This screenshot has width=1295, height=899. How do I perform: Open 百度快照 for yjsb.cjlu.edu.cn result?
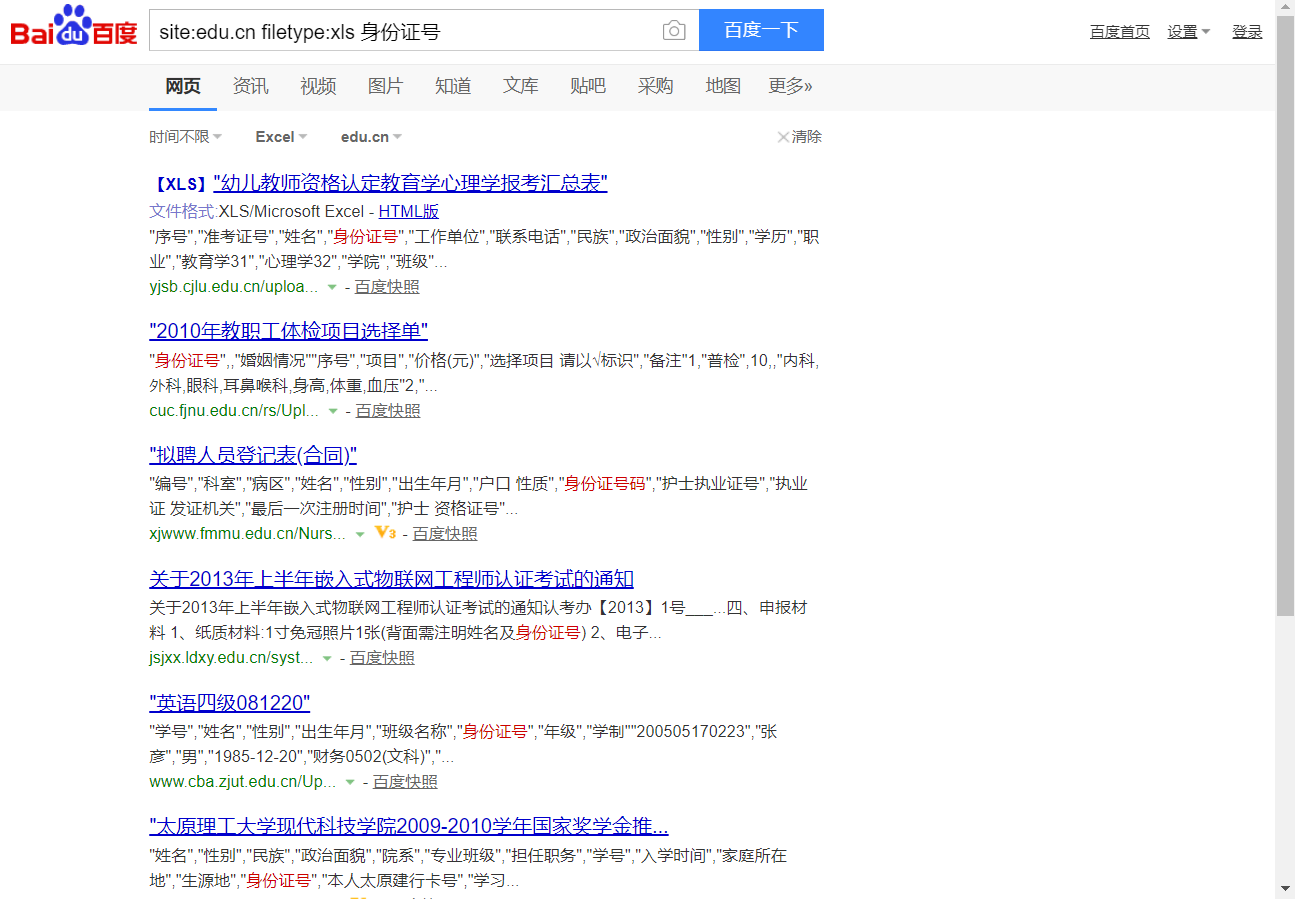[x=387, y=288]
